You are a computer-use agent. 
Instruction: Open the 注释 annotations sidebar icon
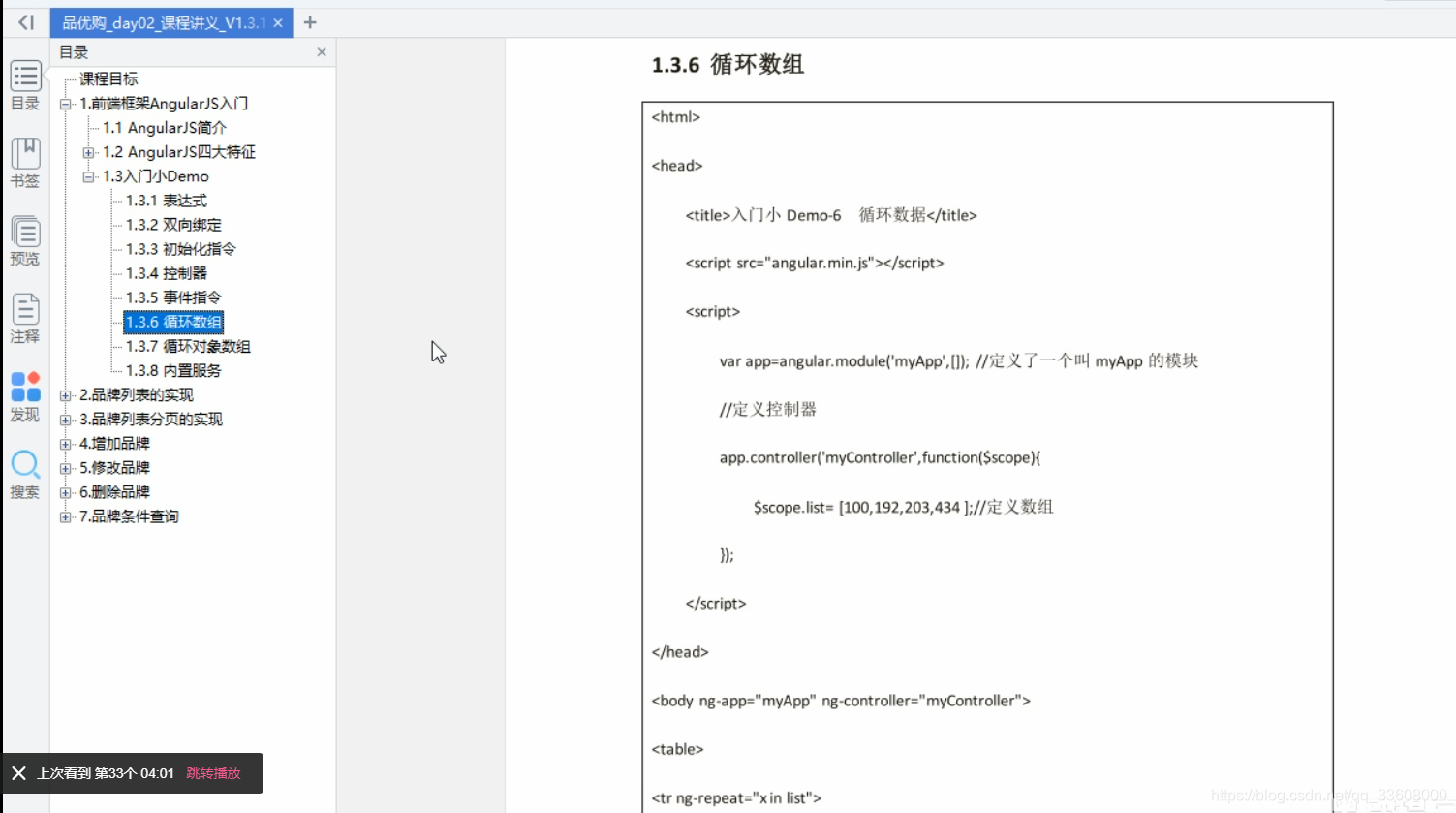pyautogui.click(x=25, y=318)
